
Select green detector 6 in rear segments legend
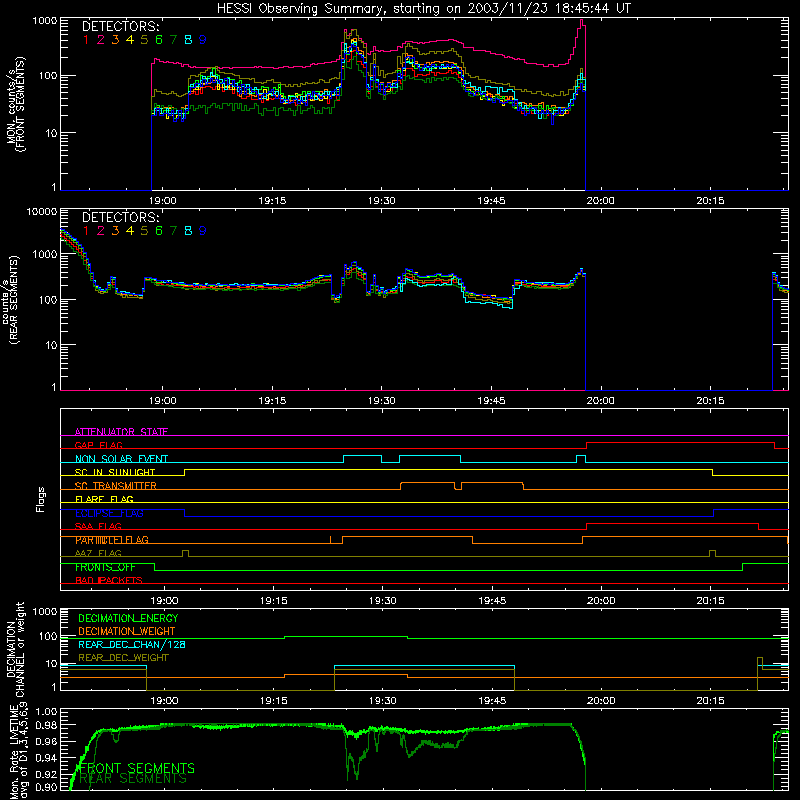159,231
